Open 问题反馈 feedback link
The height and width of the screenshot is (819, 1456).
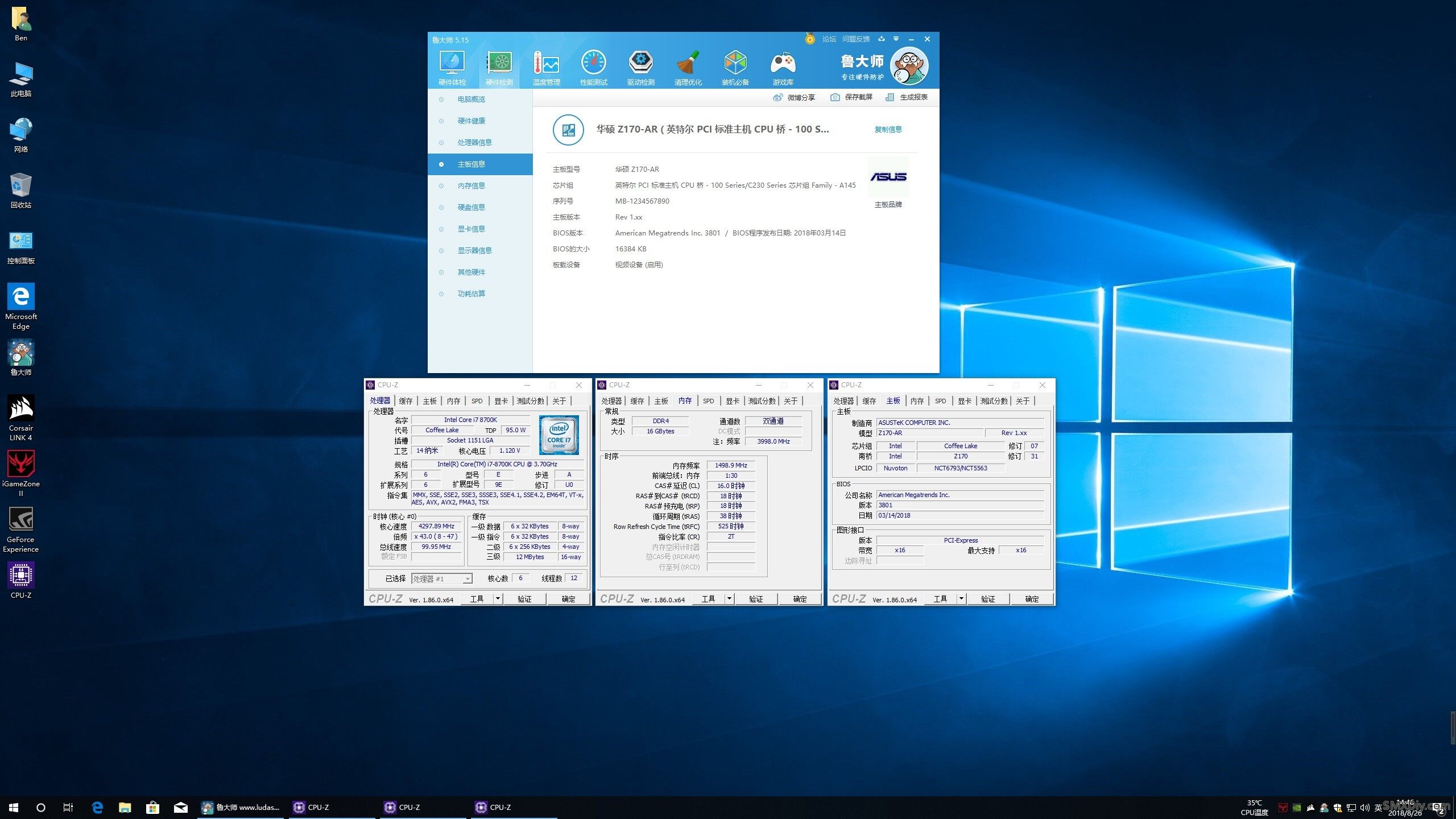(x=856, y=39)
